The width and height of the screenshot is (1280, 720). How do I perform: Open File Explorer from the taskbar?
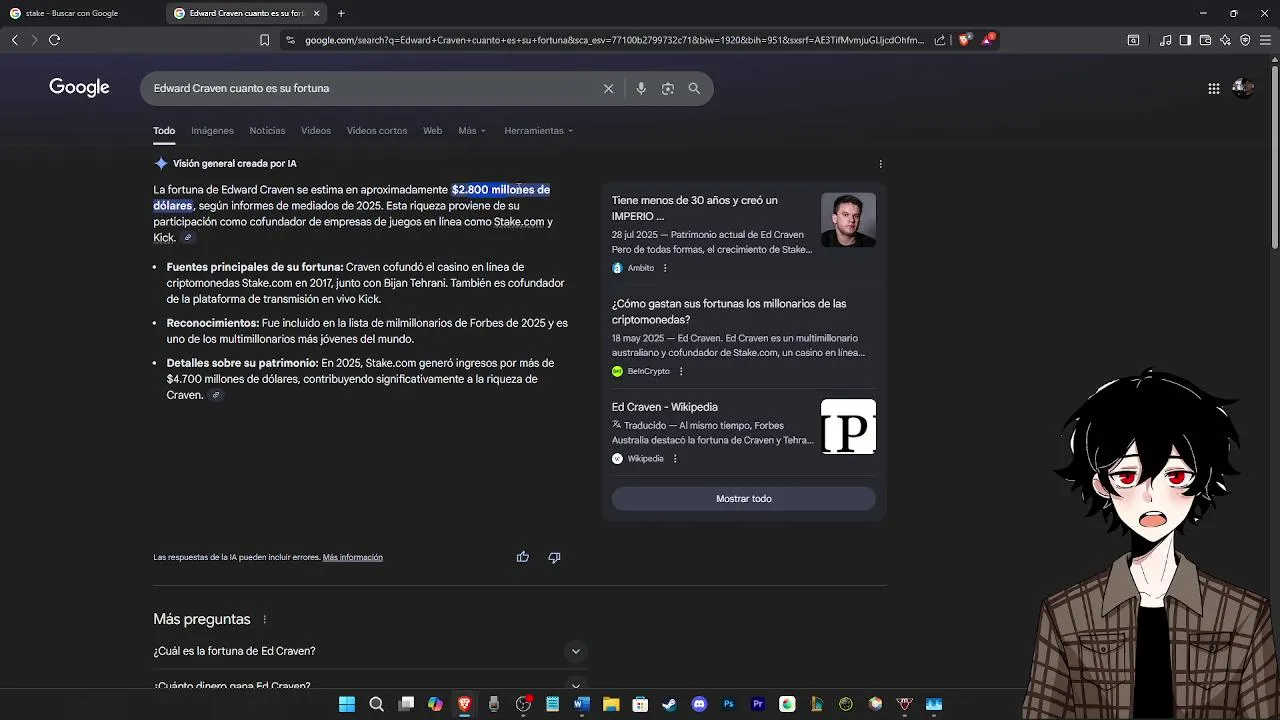(611, 704)
